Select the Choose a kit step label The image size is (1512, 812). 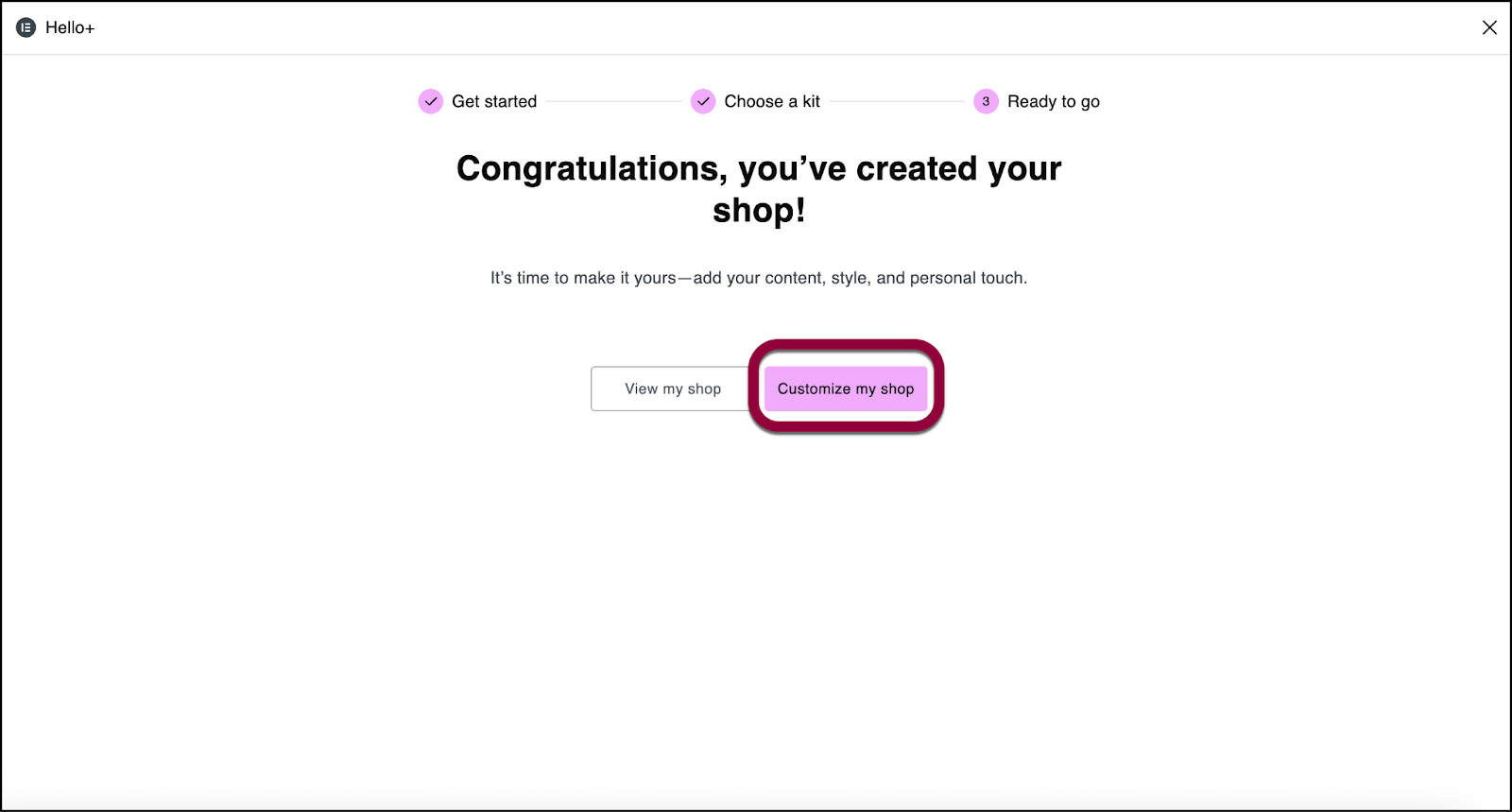772,101
